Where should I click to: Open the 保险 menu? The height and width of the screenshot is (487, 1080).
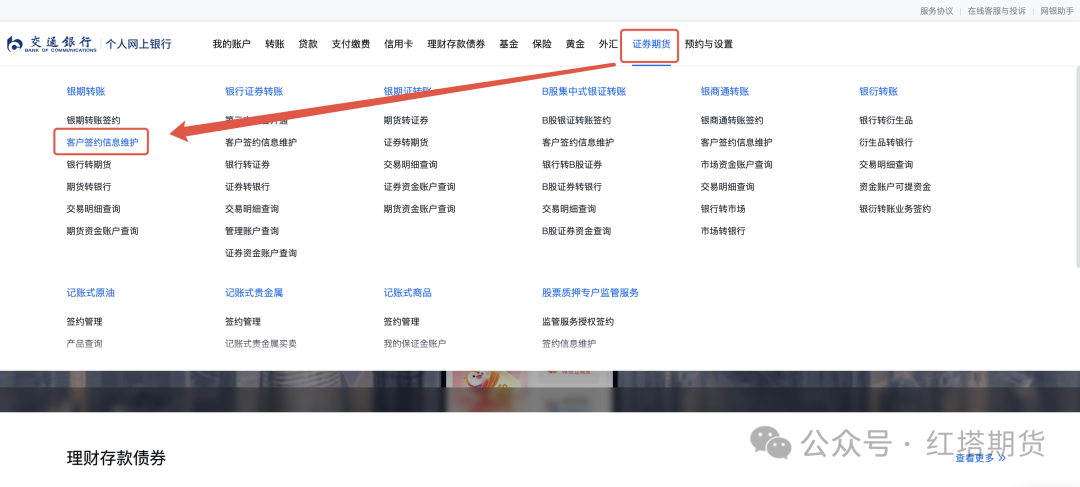point(542,44)
